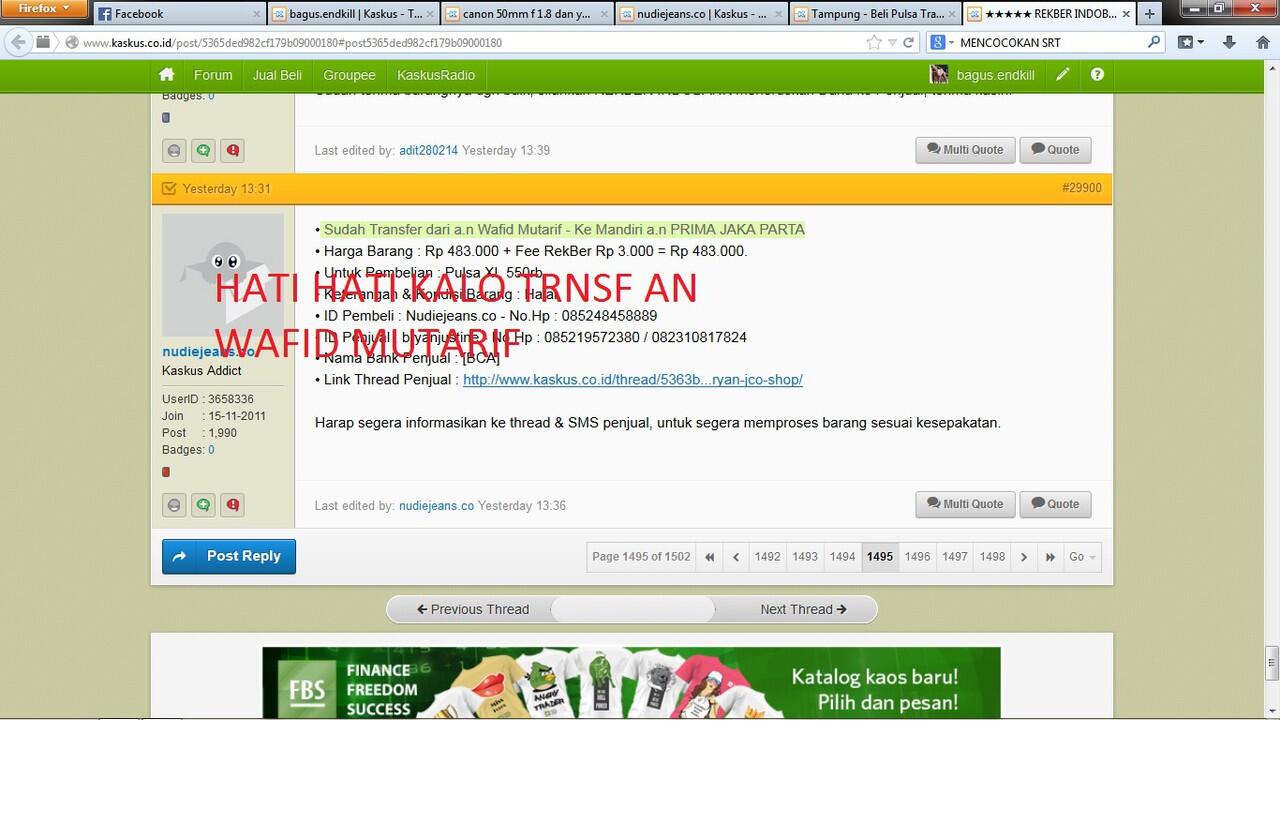
Task: Open KaskusRadio section
Action: [x=436, y=75]
